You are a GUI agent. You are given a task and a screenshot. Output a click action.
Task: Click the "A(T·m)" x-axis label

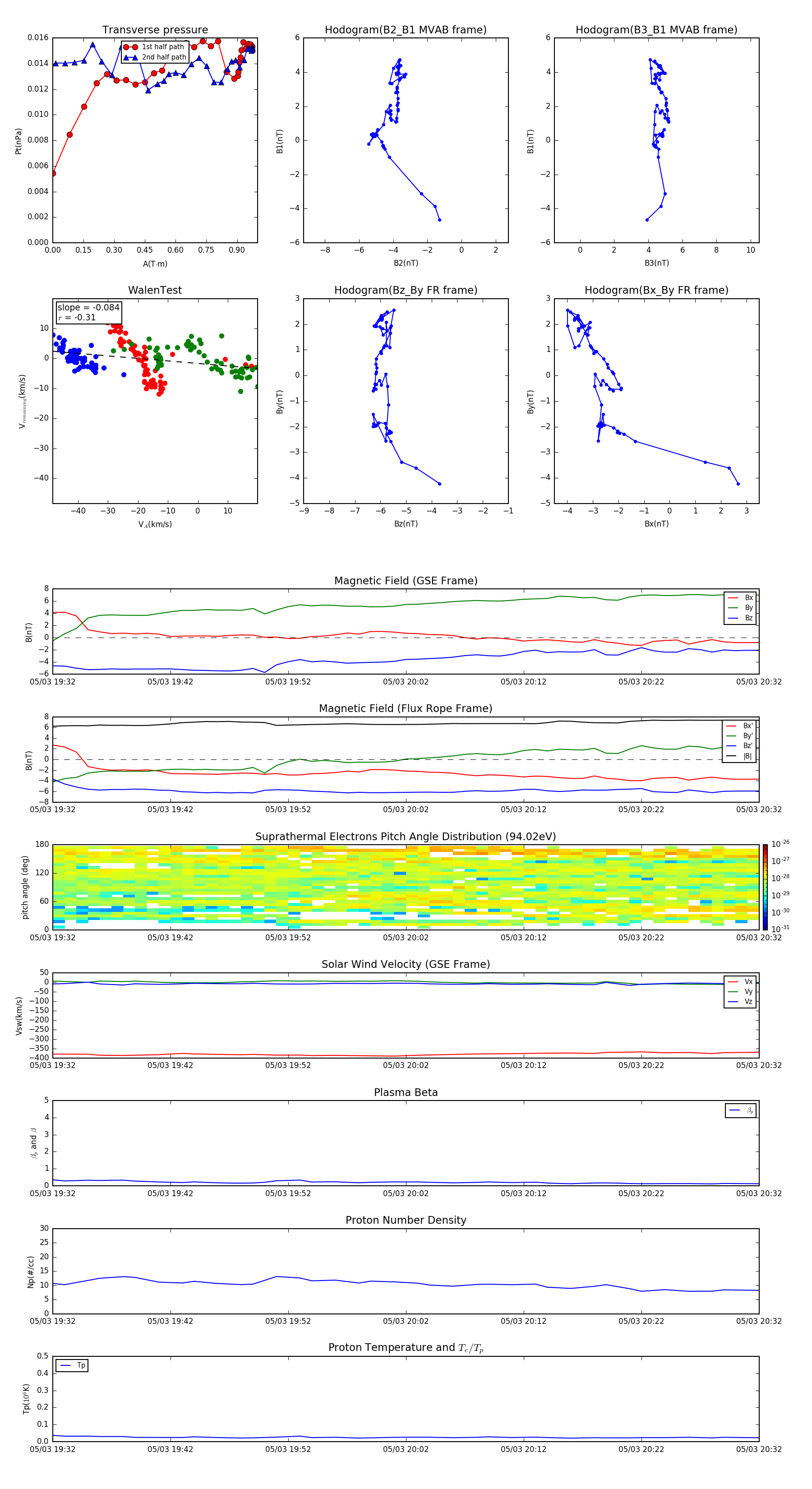click(155, 264)
